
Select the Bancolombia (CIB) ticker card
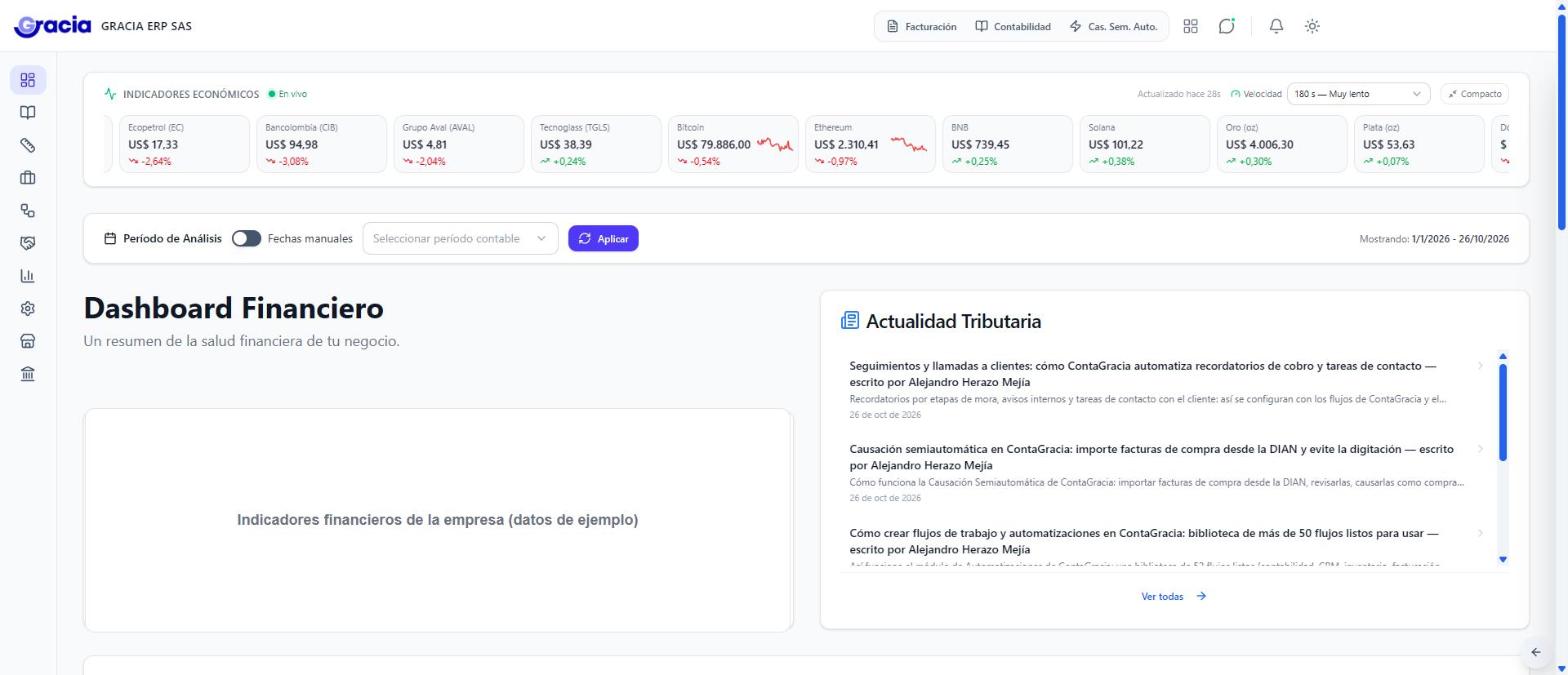tap(321, 144)
